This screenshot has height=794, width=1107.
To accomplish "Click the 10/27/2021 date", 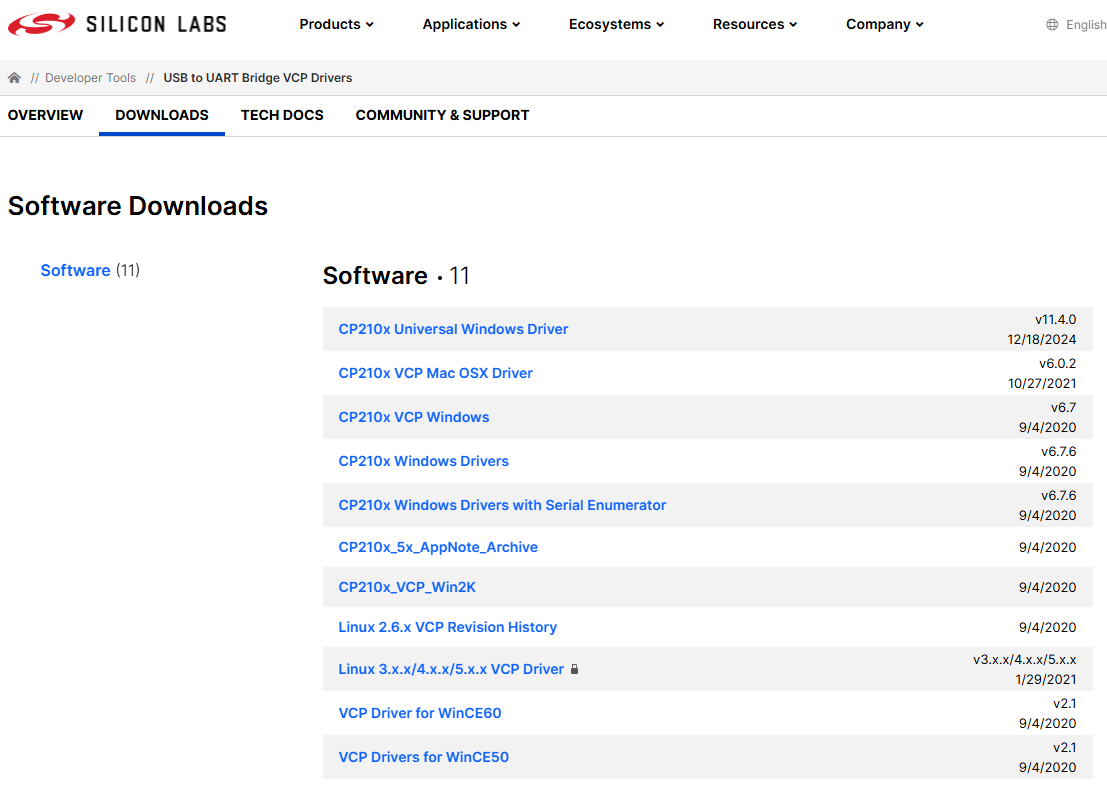I will [x=1042, y=383].
